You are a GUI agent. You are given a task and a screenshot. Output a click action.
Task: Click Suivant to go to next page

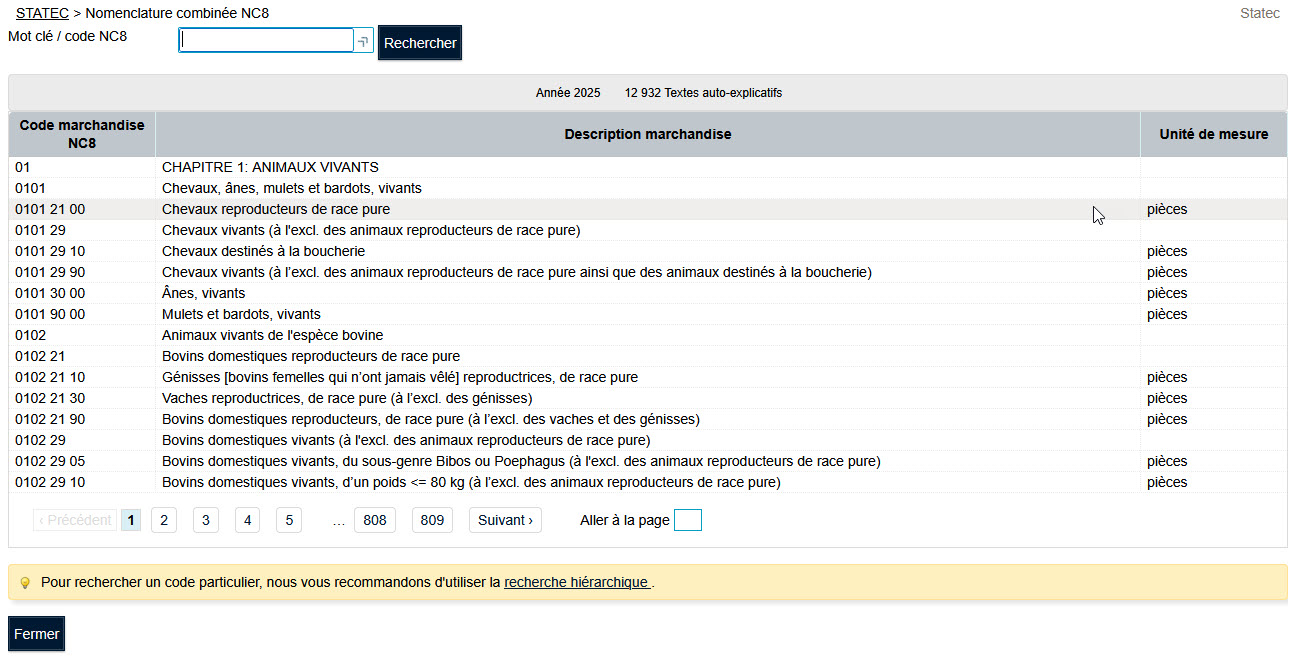(505, 520)
